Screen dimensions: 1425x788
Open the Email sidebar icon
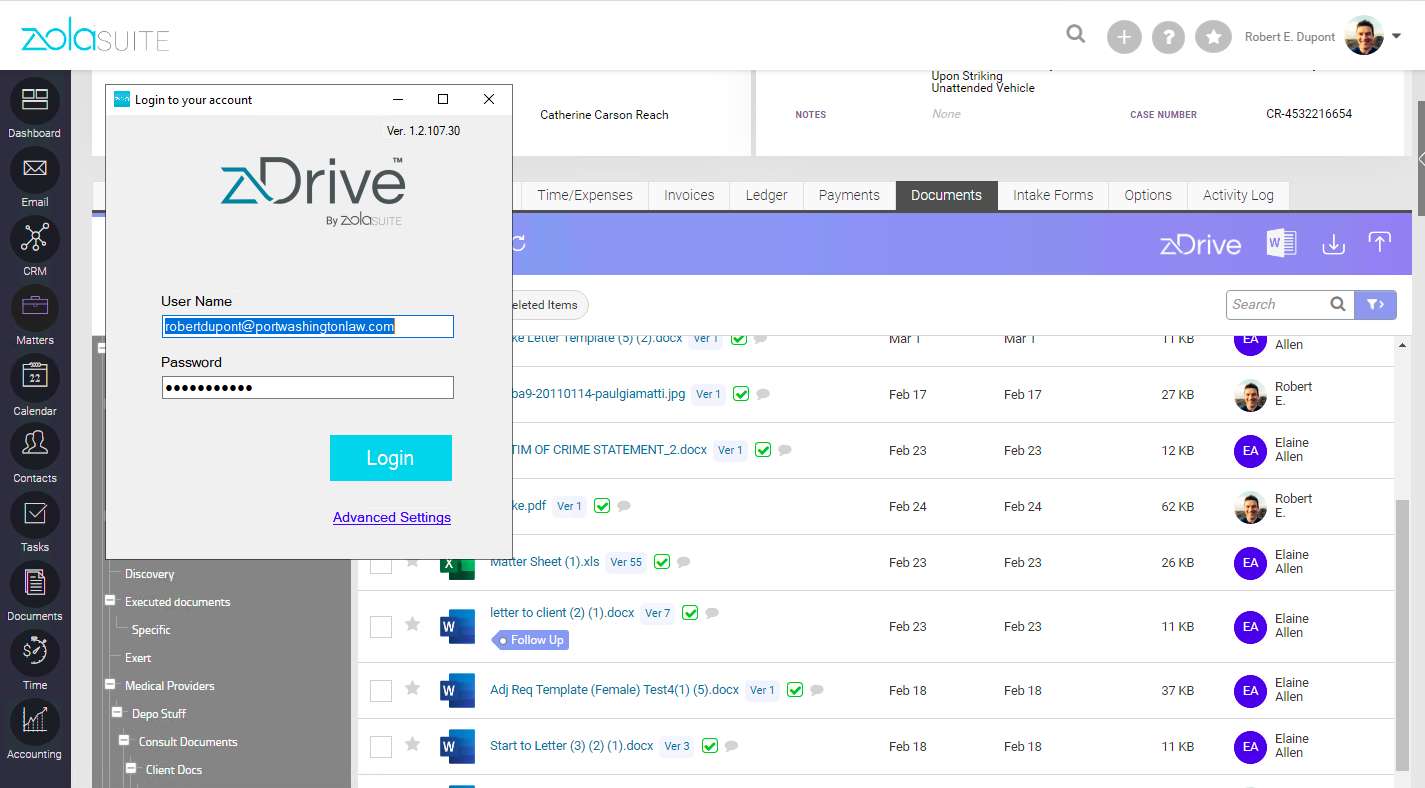click(35, 170)
